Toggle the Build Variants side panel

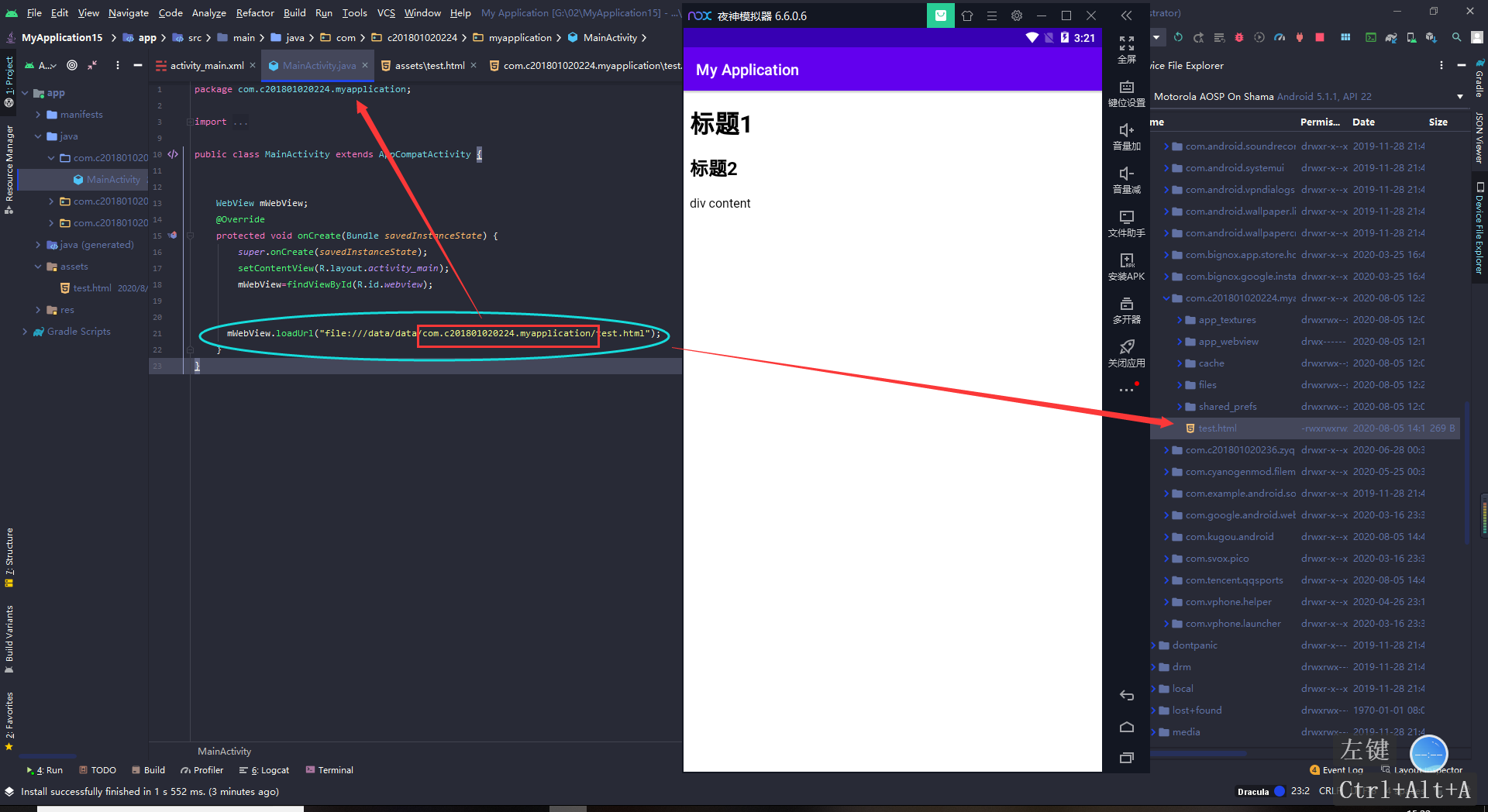click(x=9, y=638)
